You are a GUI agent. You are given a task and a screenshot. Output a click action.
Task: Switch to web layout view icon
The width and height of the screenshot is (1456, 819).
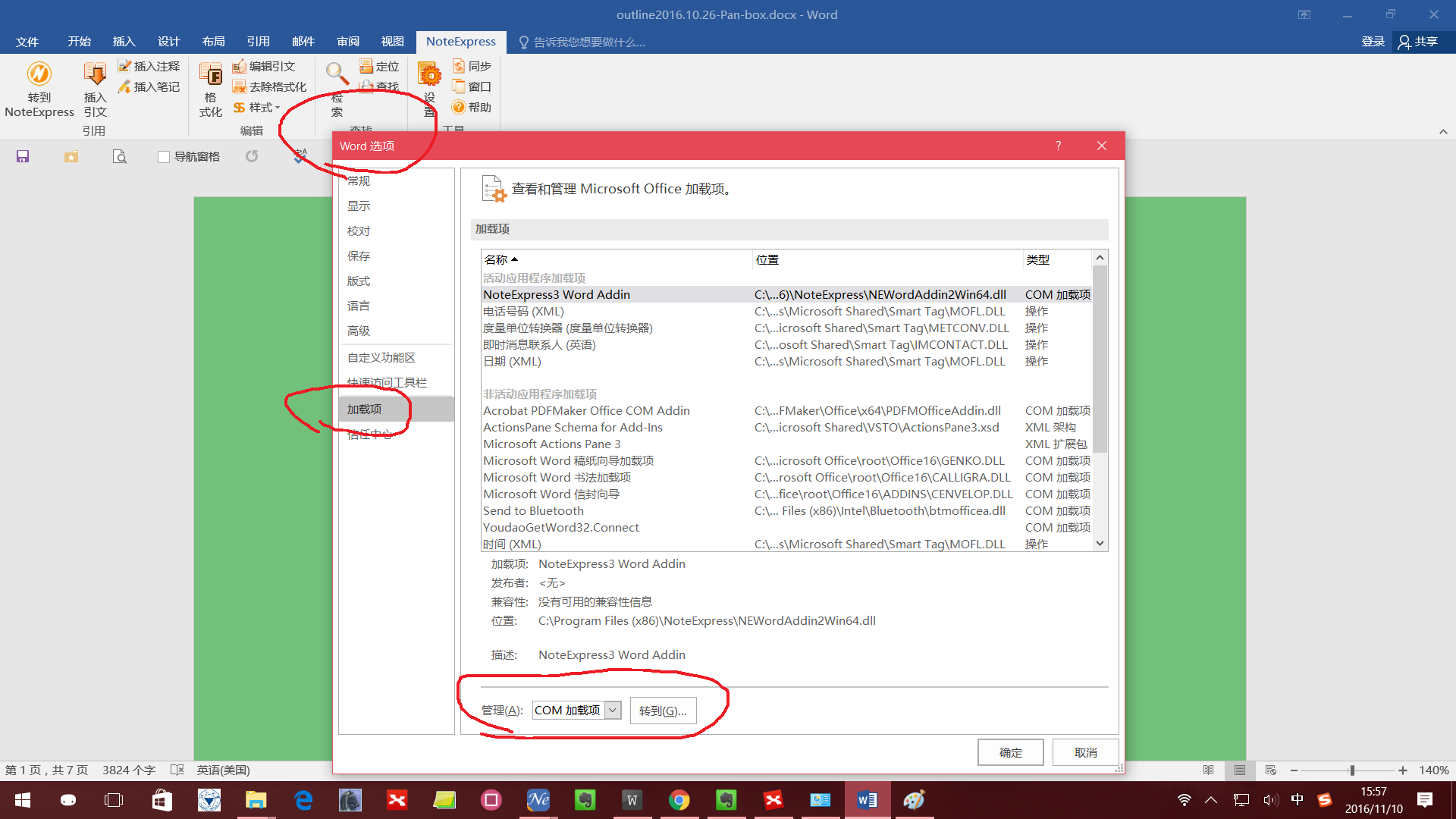(1271, 770)
